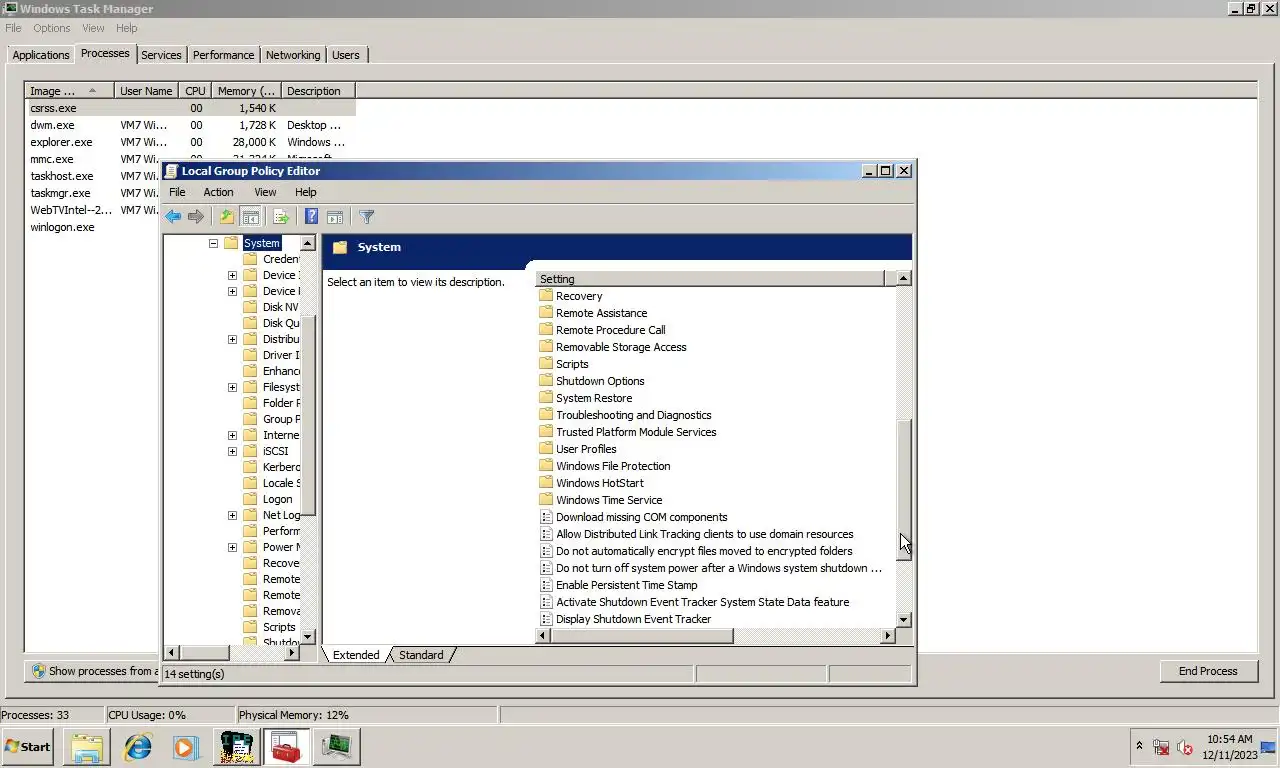
Task: Expand the iSCSI tree node
Action: point(232,451)
